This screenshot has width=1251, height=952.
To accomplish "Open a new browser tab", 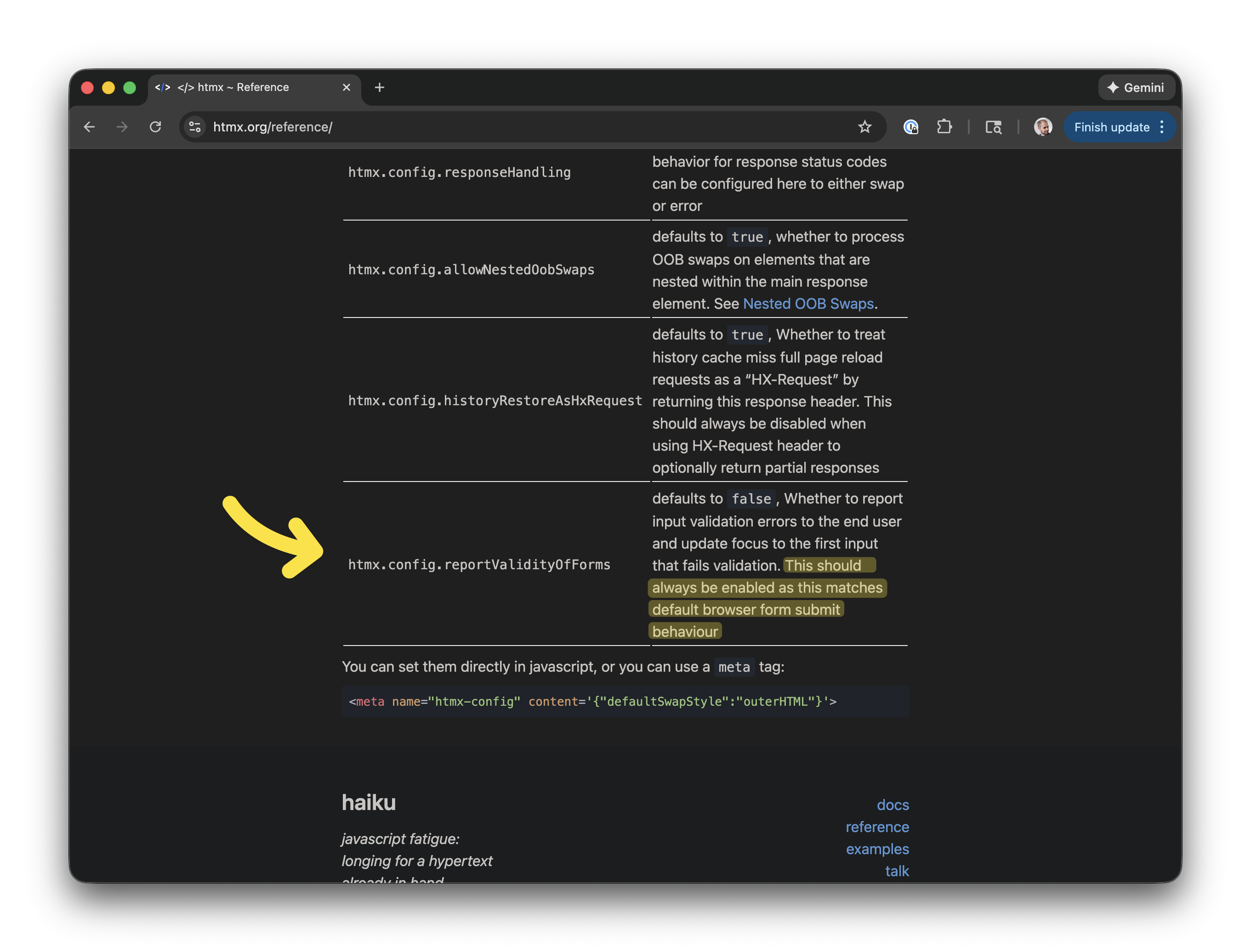I will click(x=380, y=88).
